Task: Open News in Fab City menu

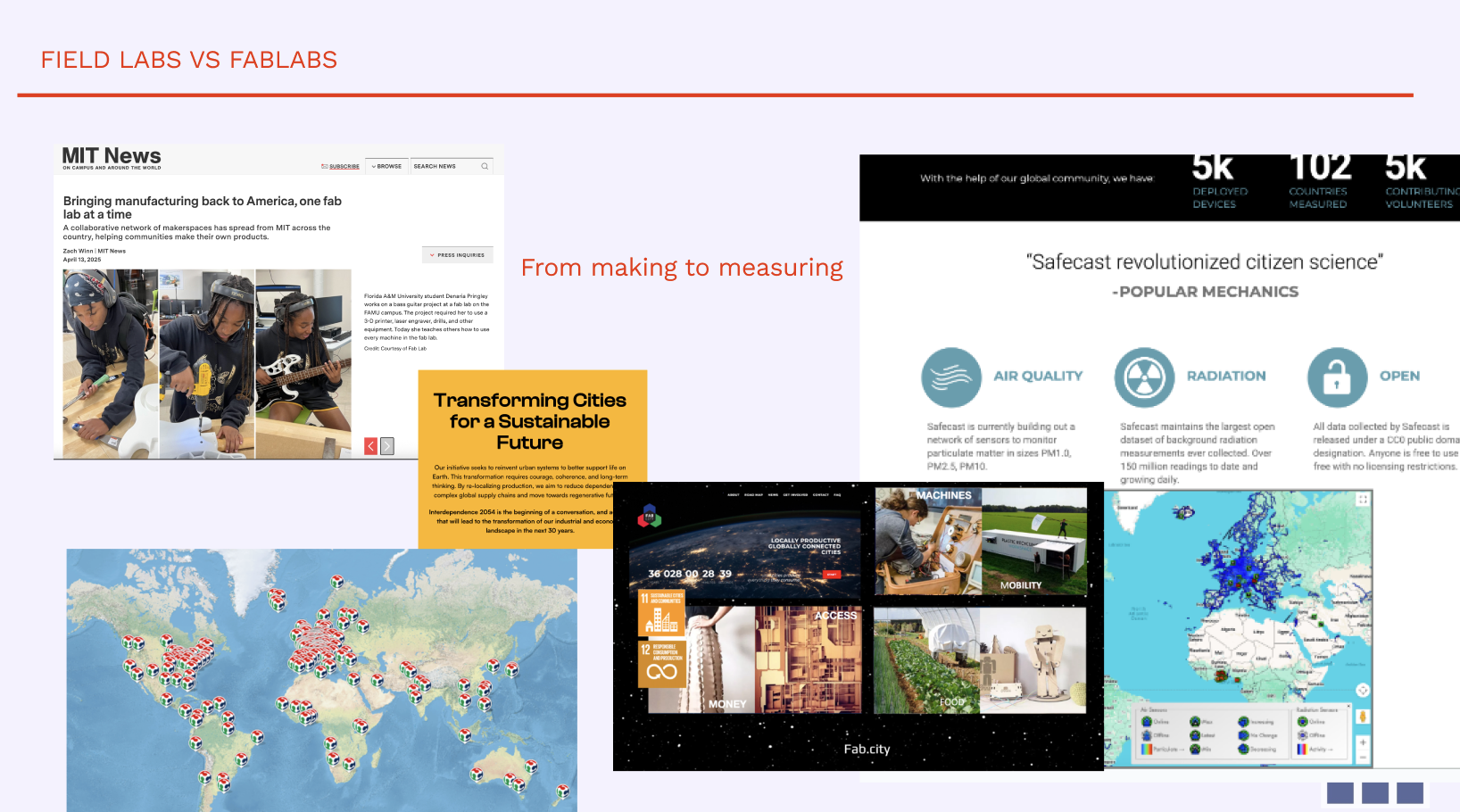Action: tap(774, 494)
